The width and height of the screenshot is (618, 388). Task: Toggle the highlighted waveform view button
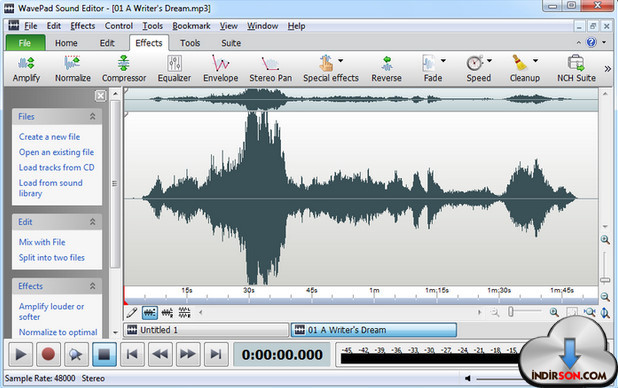(x=149, y=313)
